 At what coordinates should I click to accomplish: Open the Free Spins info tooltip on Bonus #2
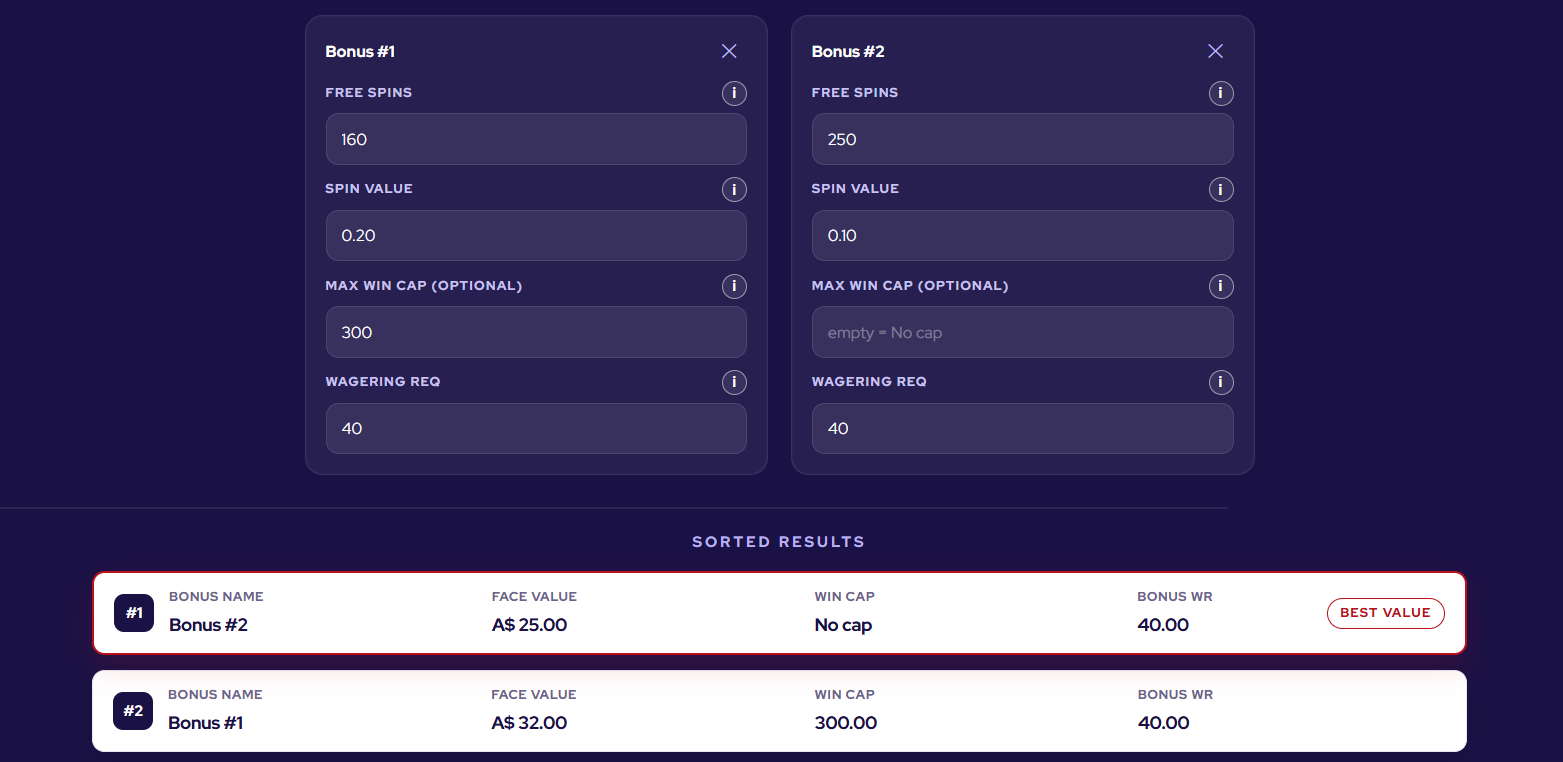click(x=1221, y=93)
